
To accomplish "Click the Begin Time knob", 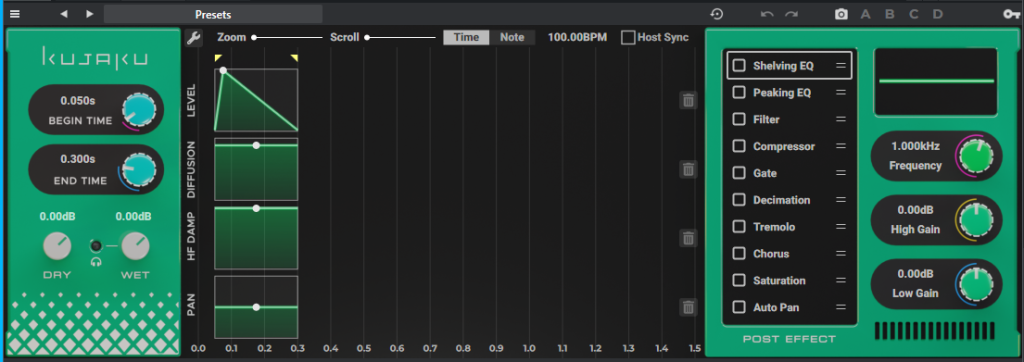I will pos(139,110).
